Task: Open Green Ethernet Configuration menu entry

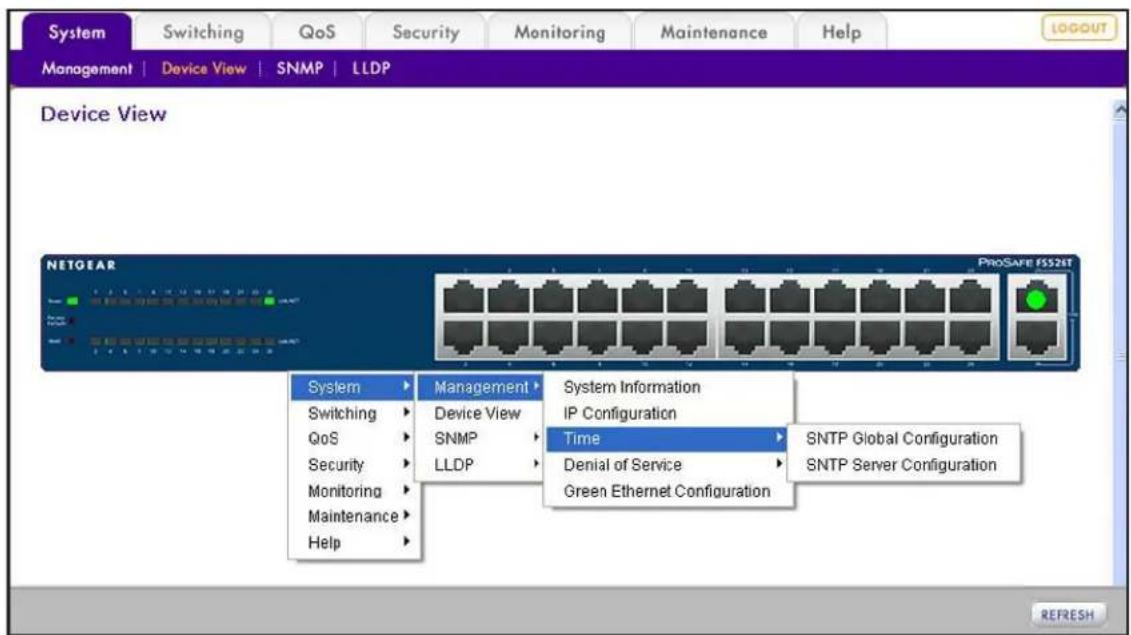Action: pos(668,491)
